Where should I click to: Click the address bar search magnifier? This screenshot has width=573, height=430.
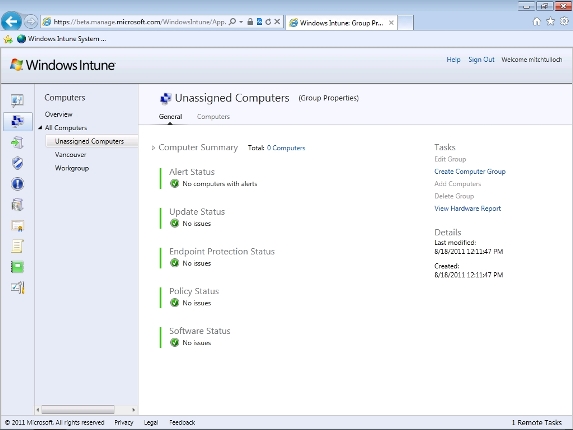[232, 22]
